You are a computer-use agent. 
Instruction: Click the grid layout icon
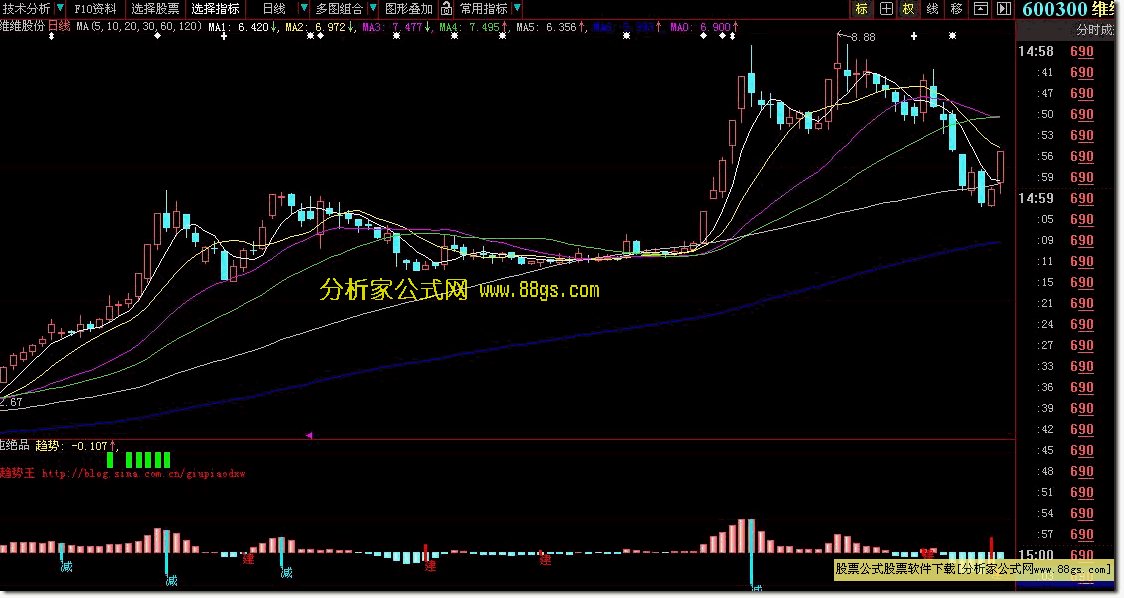[886, 9]
